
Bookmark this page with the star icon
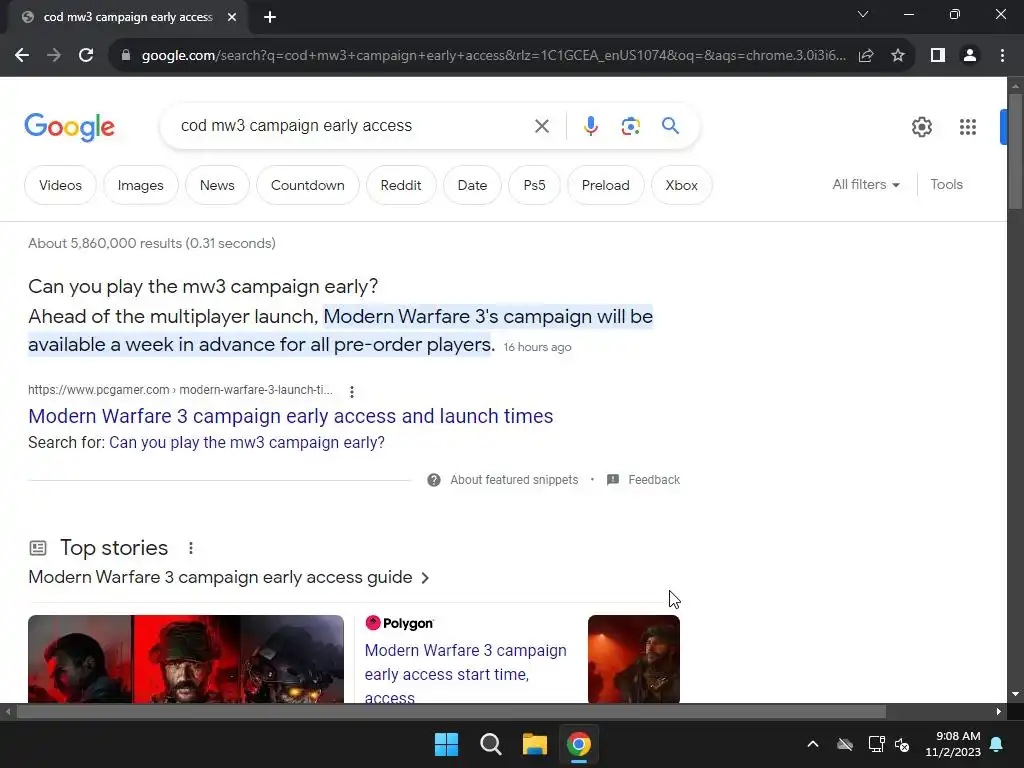point(898,56)
